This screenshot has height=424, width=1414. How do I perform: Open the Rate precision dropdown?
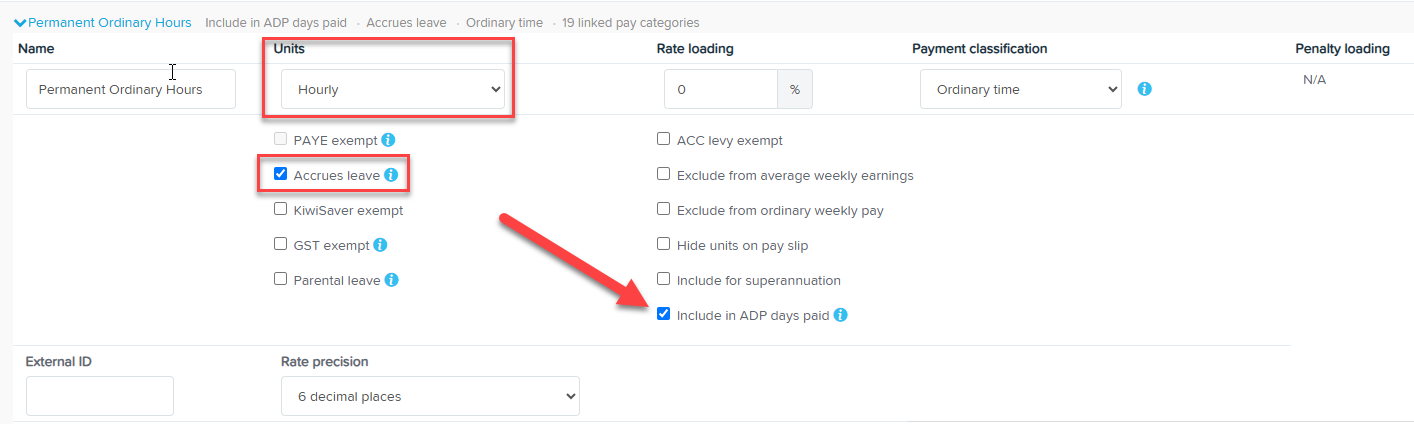point(430,396)
